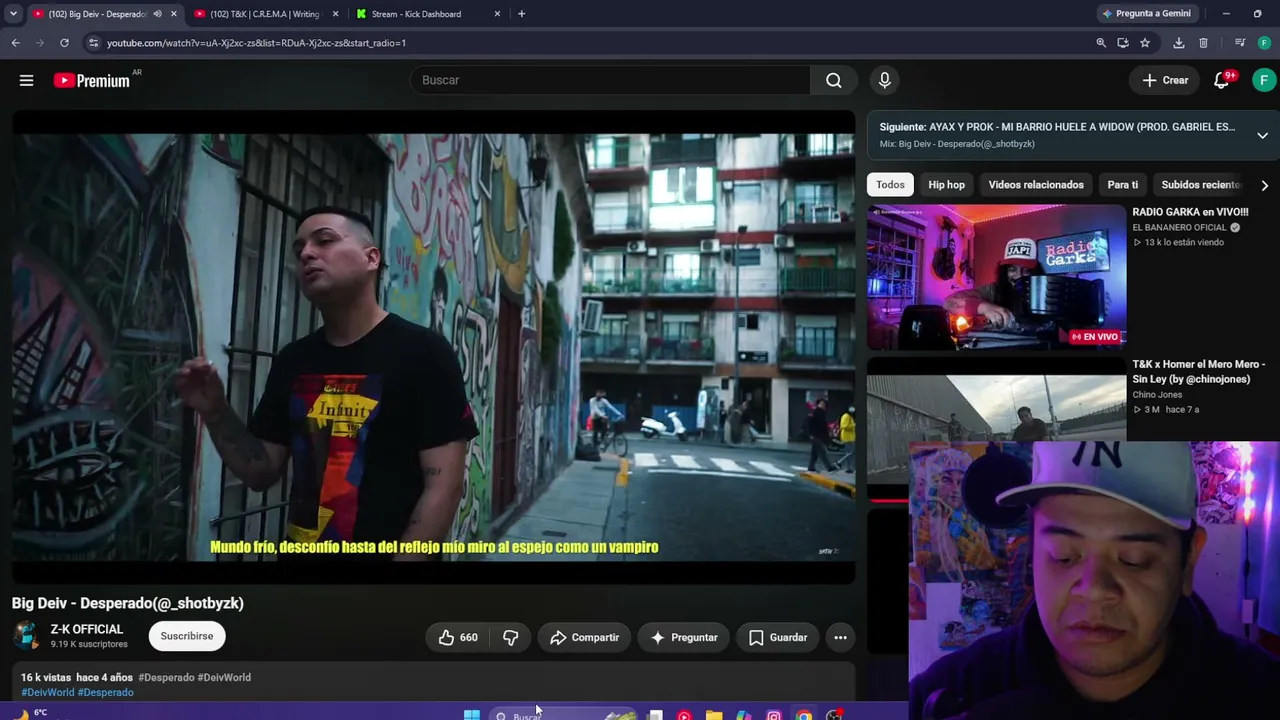Screen dimensions: 1280x720
Task: Click the Big Deiv - Desperado video title
Action: [x=128, y=603]
